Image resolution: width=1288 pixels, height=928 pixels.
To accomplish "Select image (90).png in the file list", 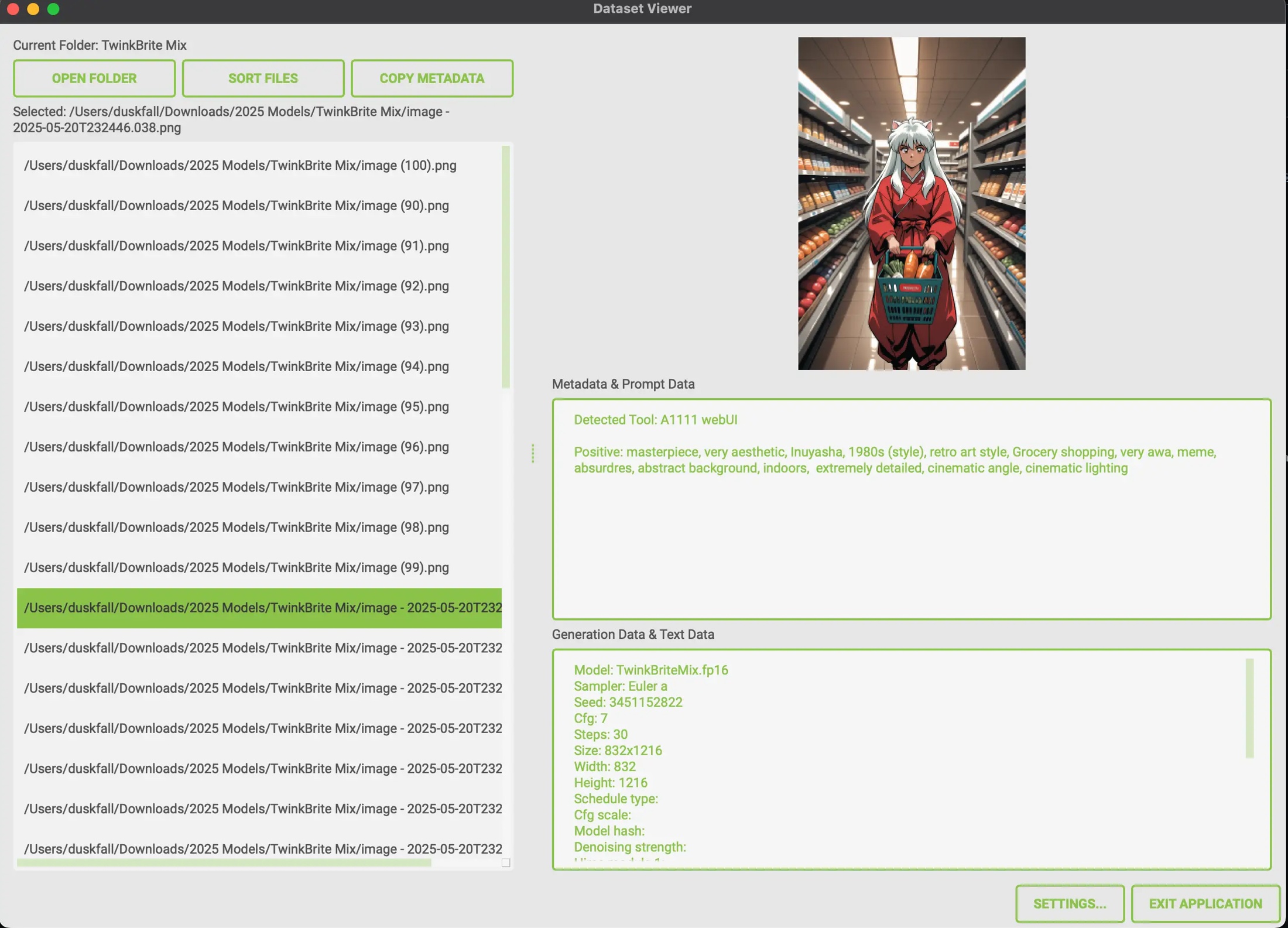I will pos(259,206).
